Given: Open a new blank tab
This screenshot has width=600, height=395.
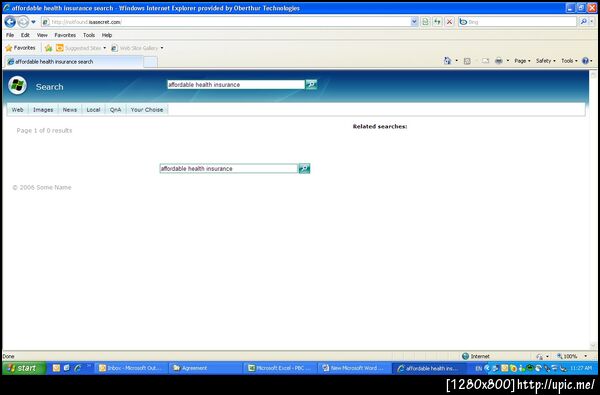Looking at the screenshot, I should [150, 62].
